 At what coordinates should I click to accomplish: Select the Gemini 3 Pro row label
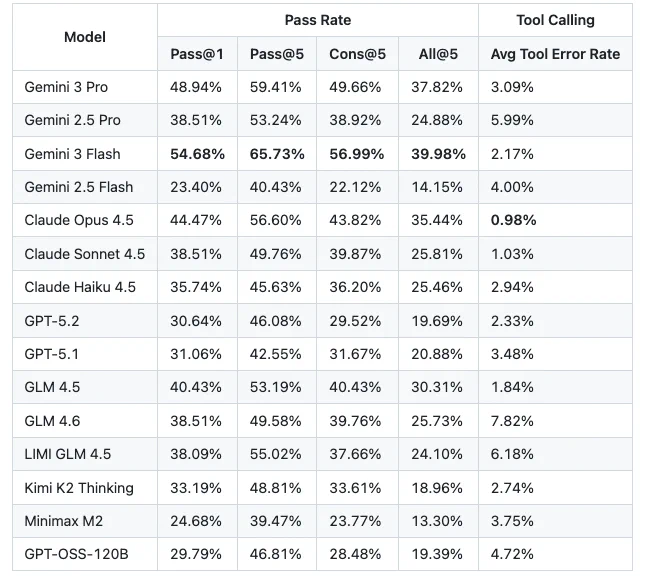click(x=66, y=87)
